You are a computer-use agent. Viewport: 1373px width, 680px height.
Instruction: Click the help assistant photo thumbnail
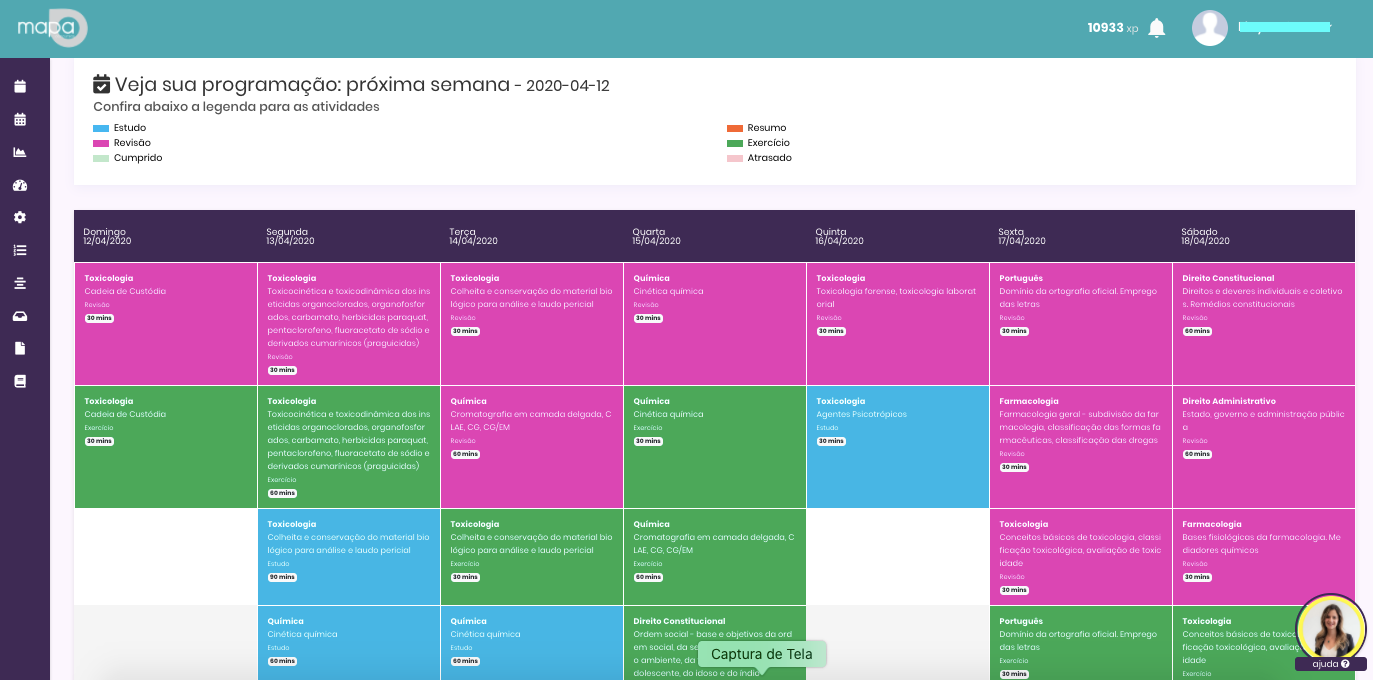1330,628
